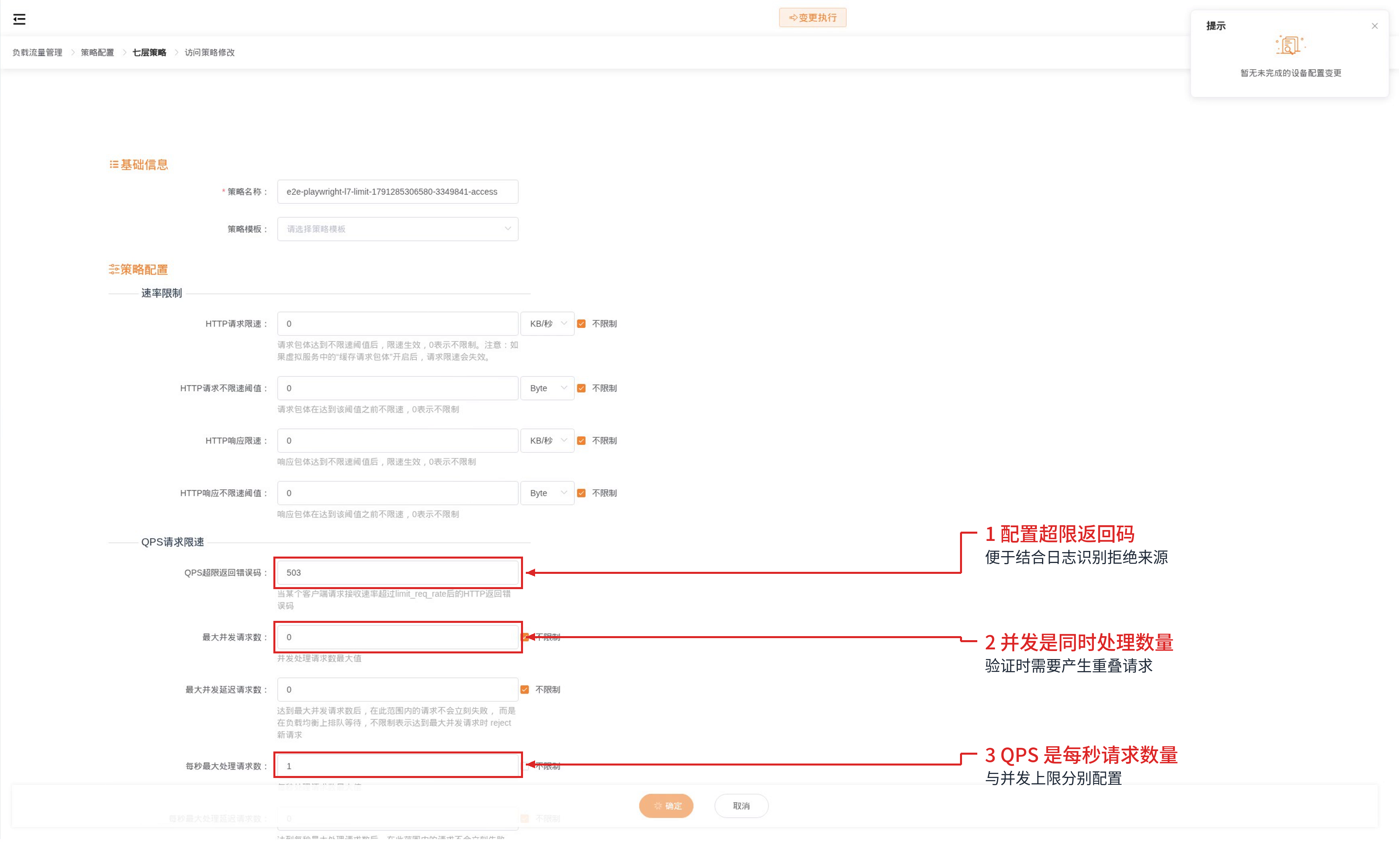Viewport: 1399px width, 868px height.
Task: Click the 并发处理请求数最大值 hint text
Action: (319, 658)
